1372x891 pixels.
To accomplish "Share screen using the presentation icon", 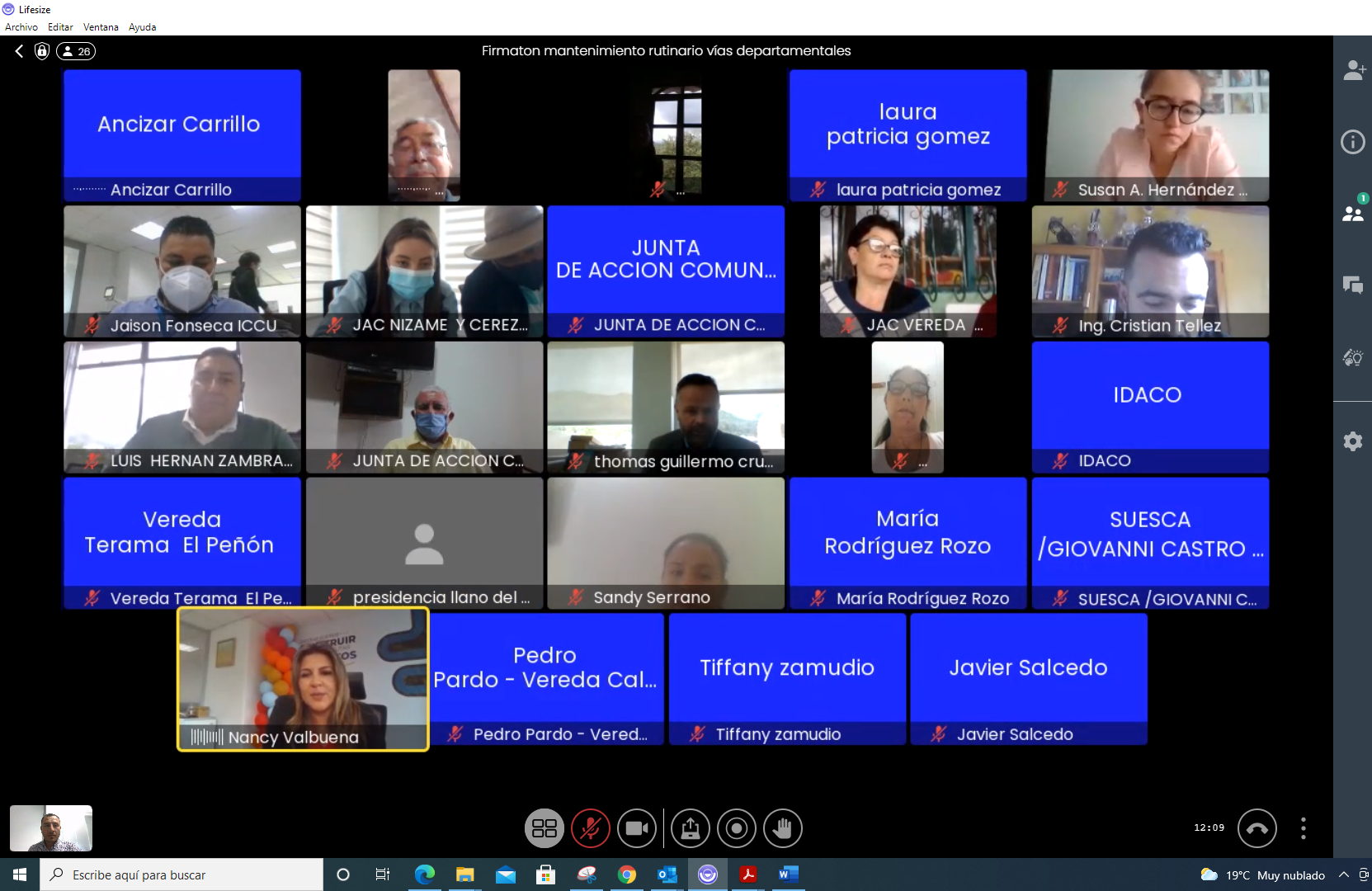I will [x=690, y=828].
